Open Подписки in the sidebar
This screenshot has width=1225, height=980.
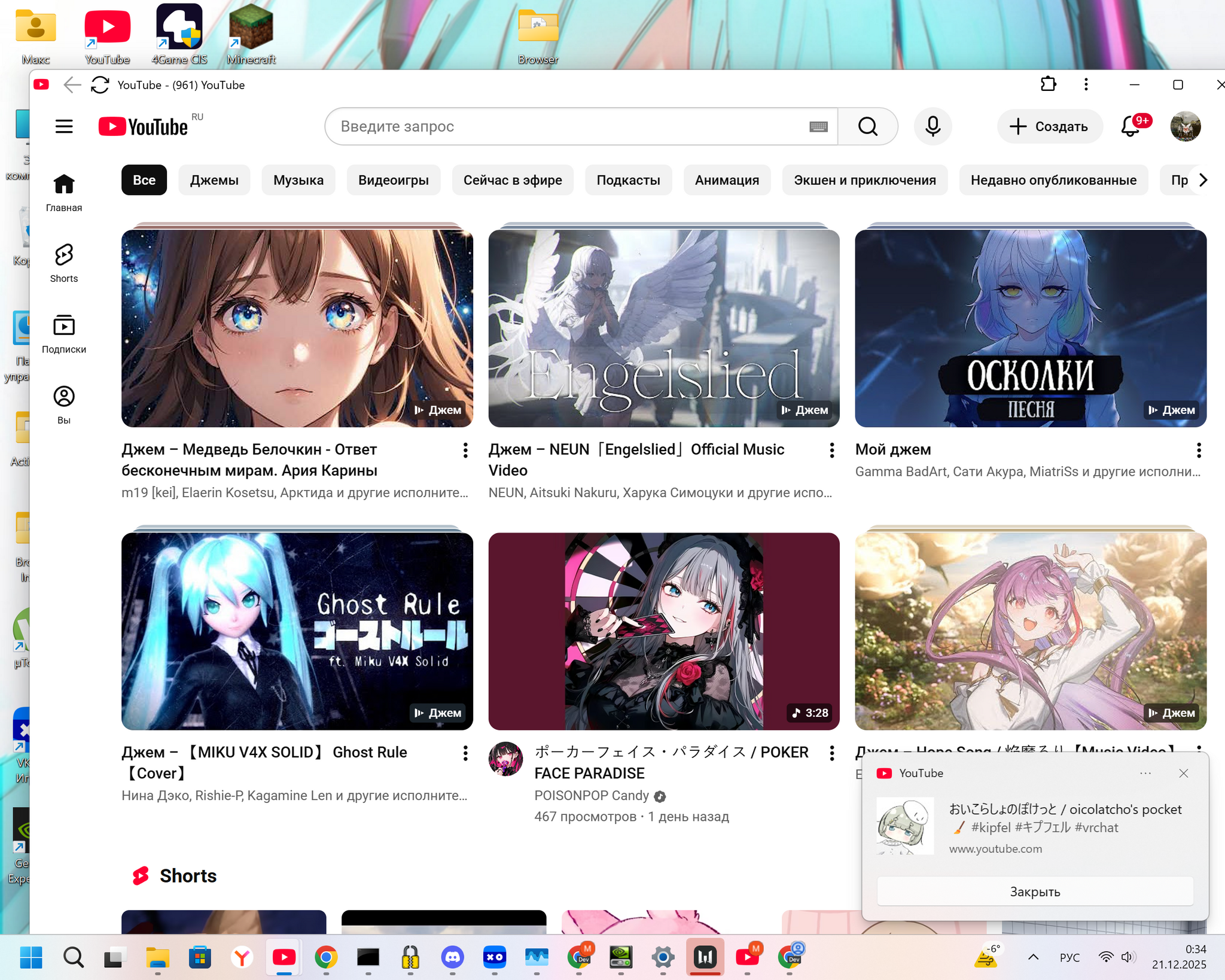(x=64, y=334)
